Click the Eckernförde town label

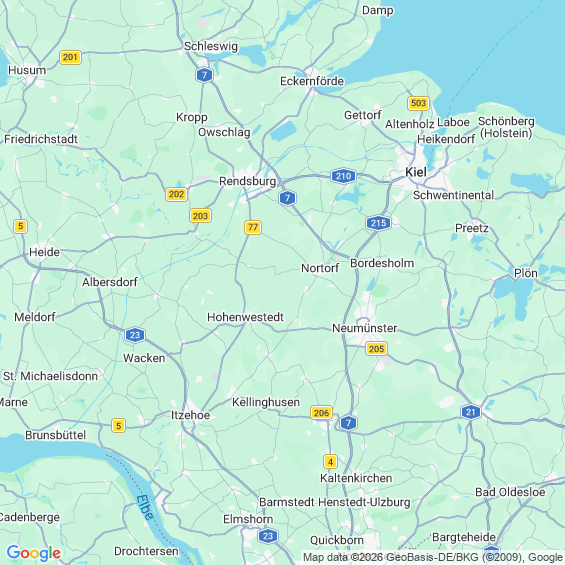pyautogui.click(x=312, y=81)
